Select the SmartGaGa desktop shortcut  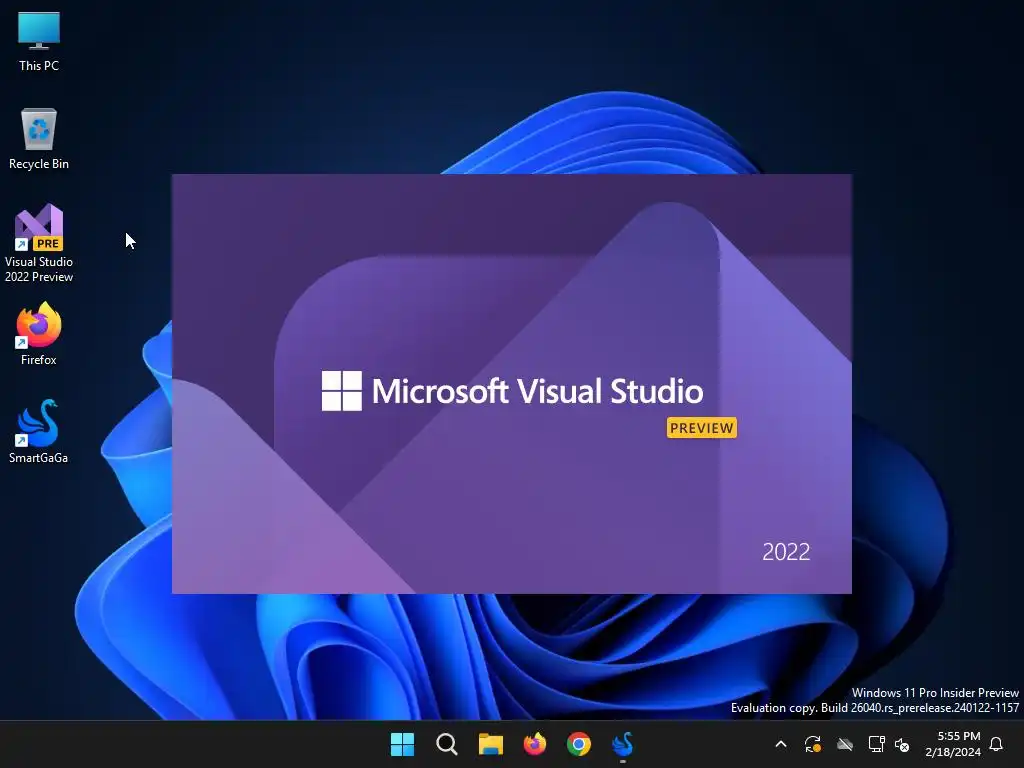tap(39, 432)
